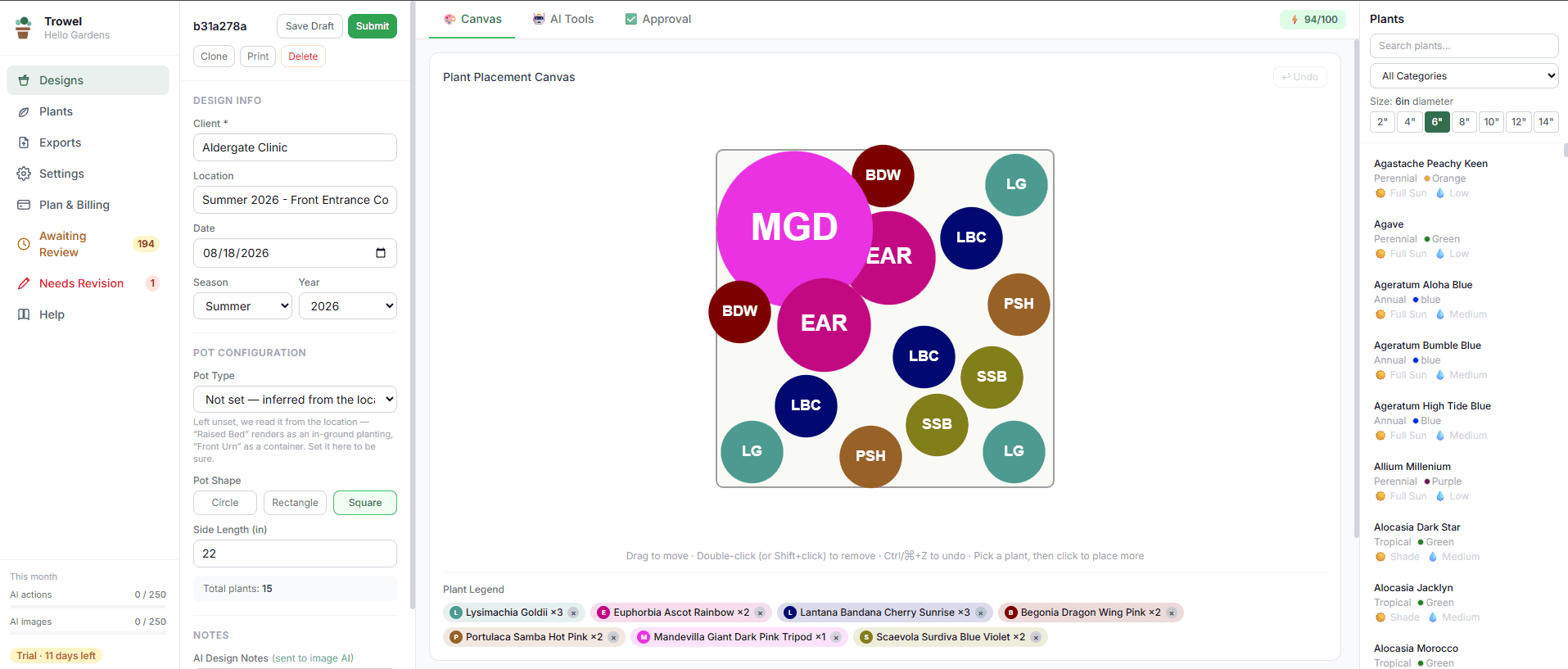1568x669 pixels.
Task: Switch to the Approval tab
Action: tap(658, 19)
